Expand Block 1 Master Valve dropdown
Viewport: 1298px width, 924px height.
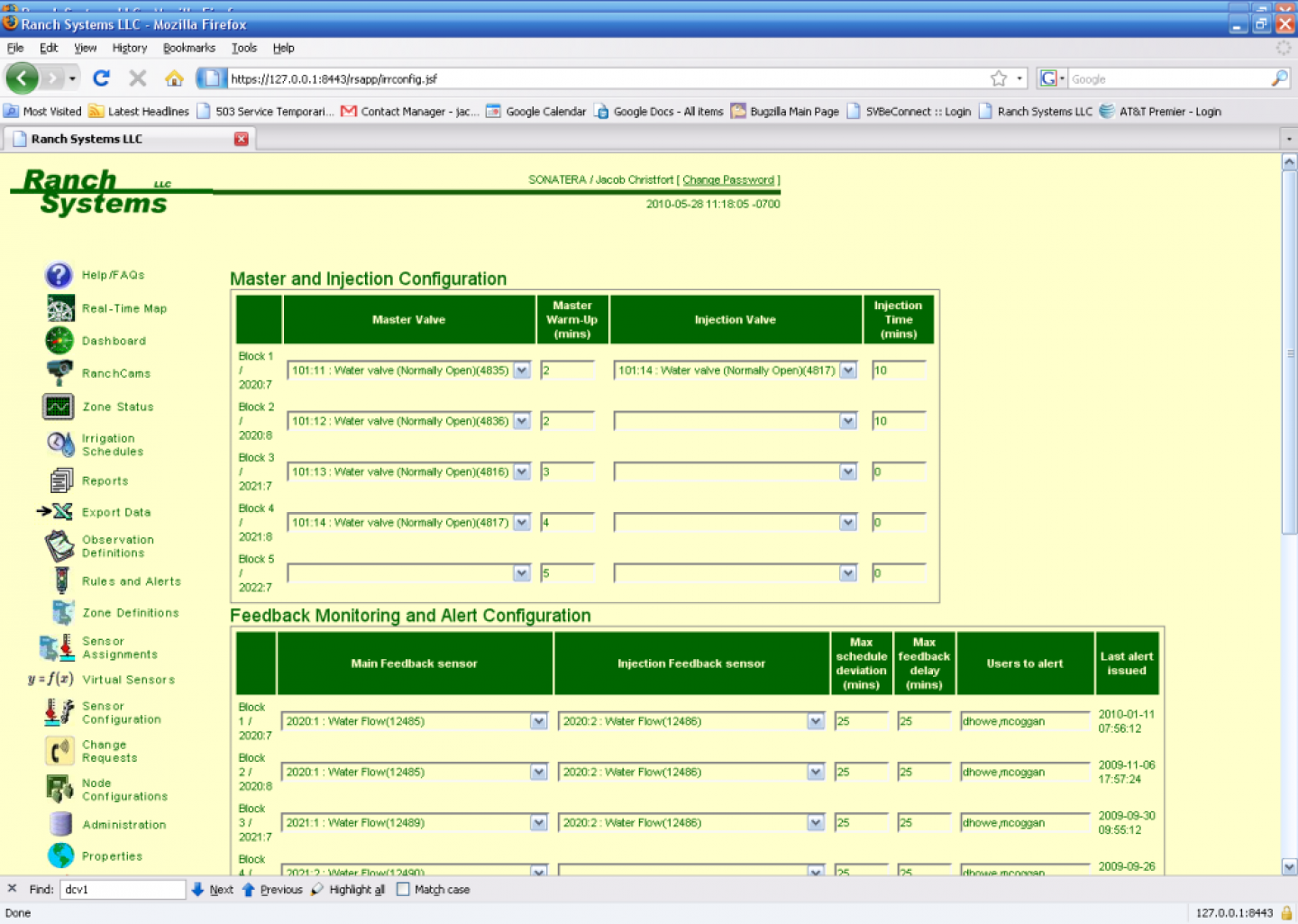tap(521, 371)
